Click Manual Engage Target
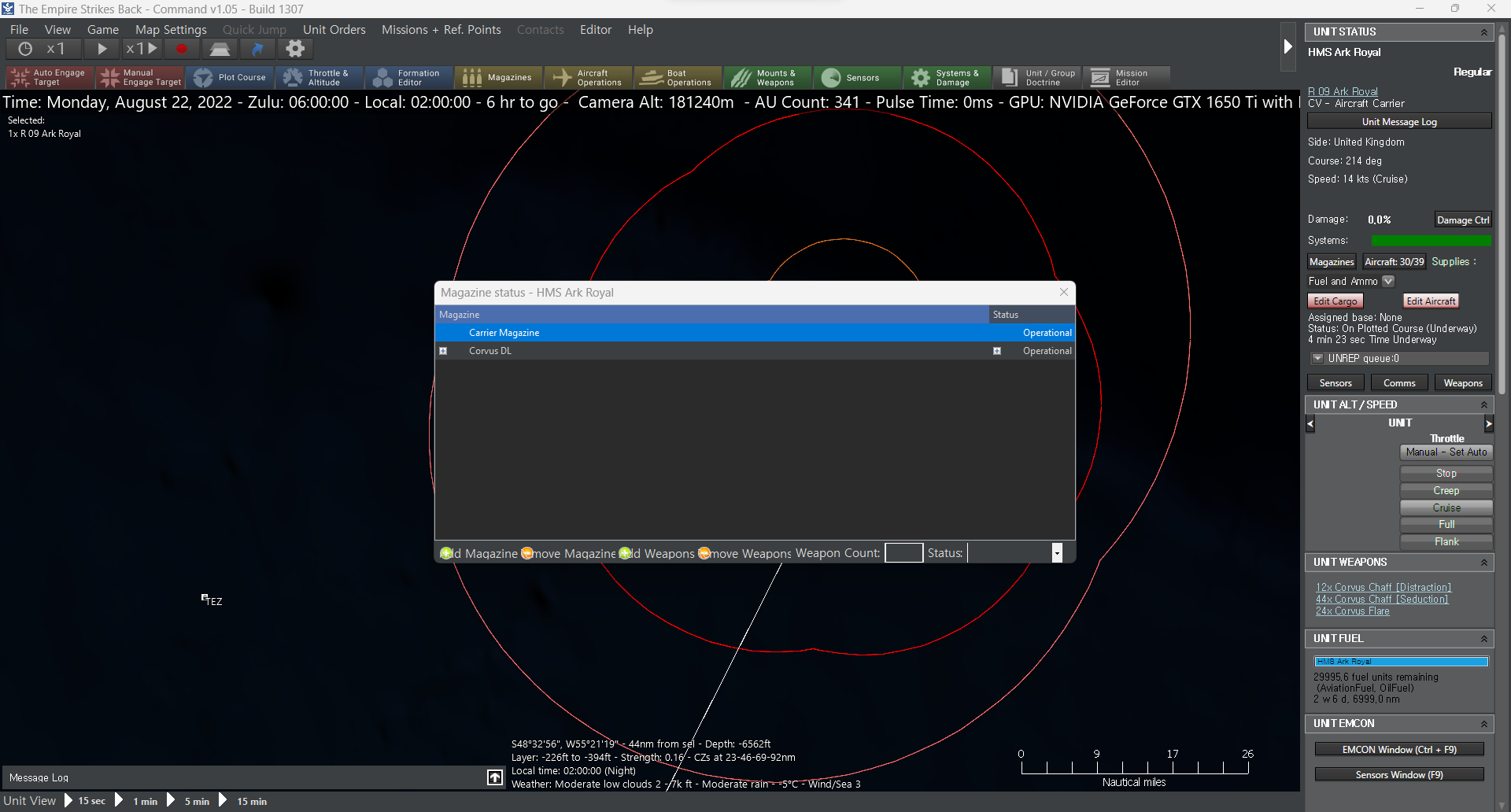Image resolution: width=1511 pixels, height=812 pixels. [140, 77]
